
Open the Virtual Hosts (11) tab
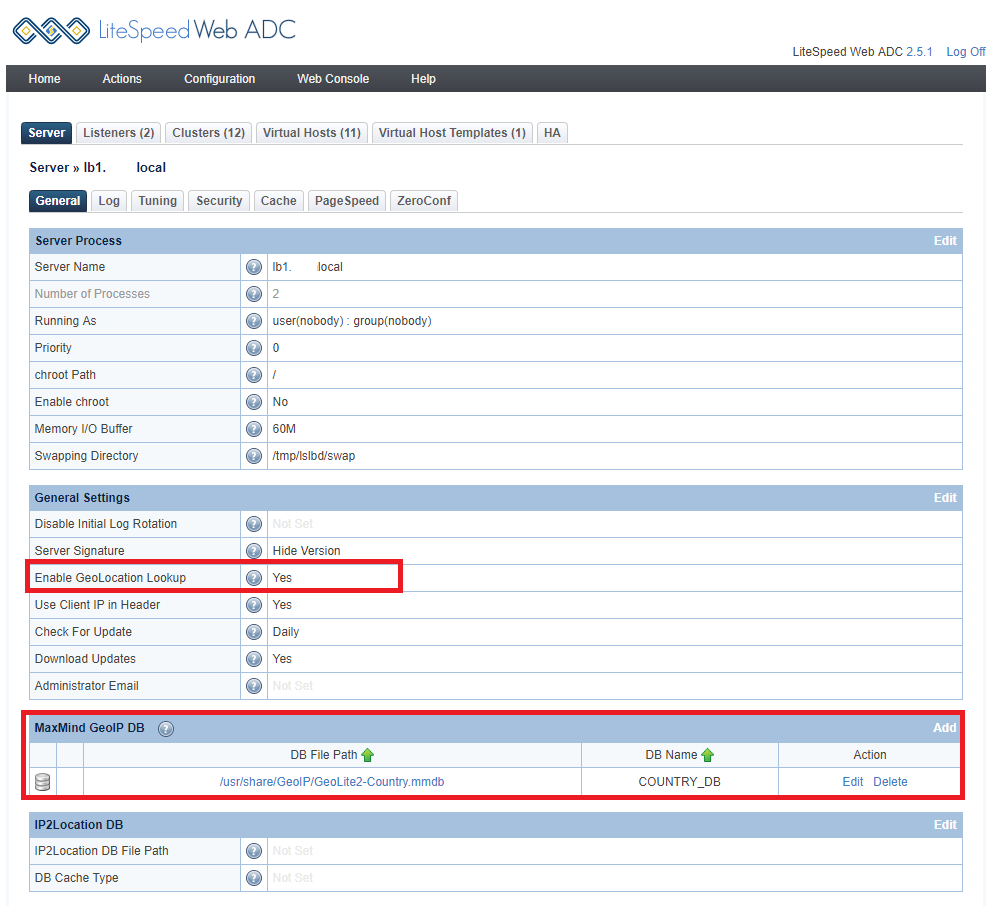point(310,133)
